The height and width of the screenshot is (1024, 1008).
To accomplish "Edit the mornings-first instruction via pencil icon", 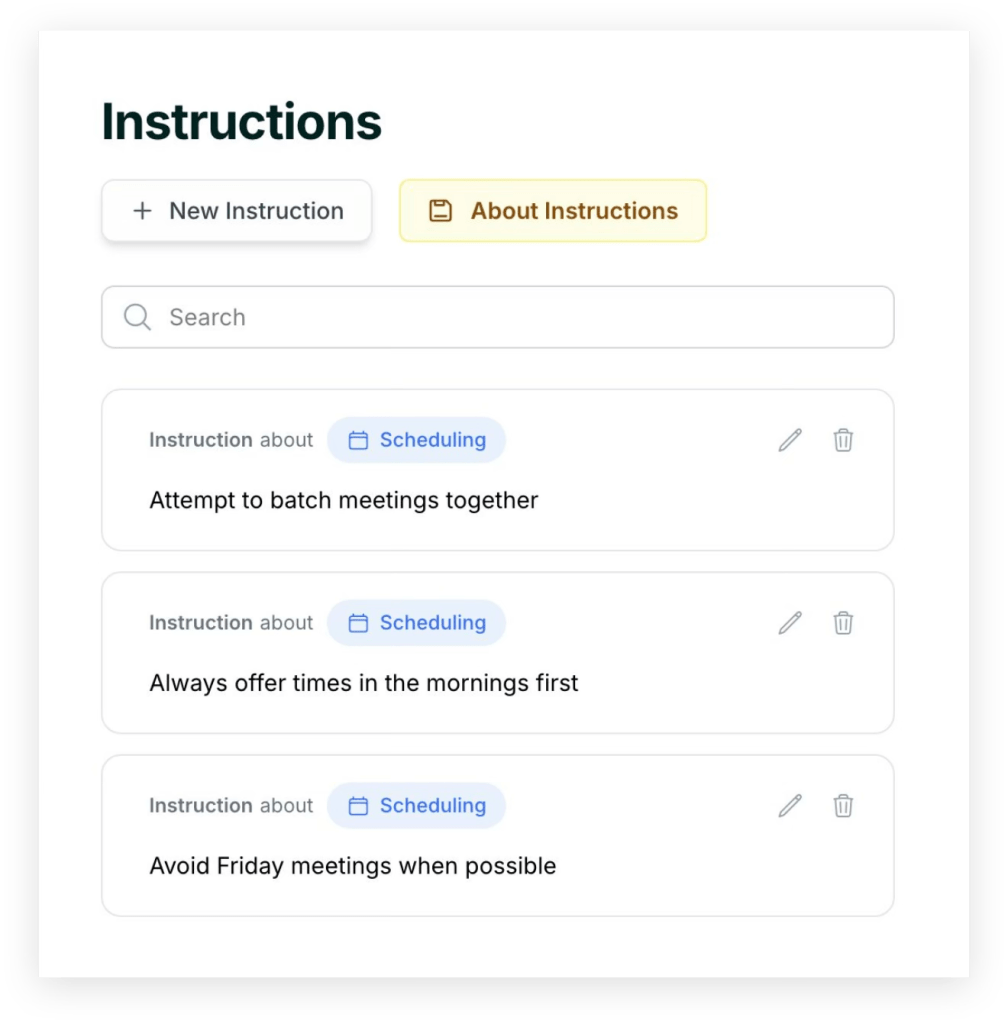I will (x=790, y=623).
